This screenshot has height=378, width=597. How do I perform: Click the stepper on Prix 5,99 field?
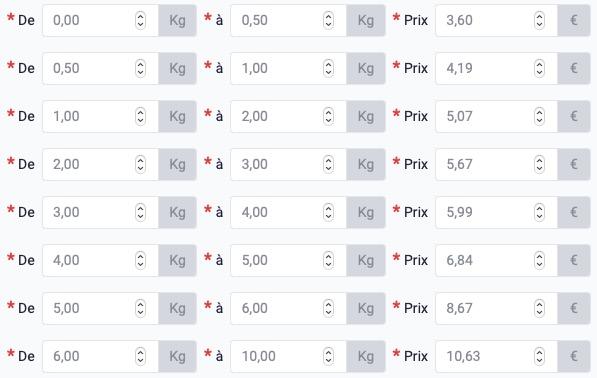pos(540,212)
